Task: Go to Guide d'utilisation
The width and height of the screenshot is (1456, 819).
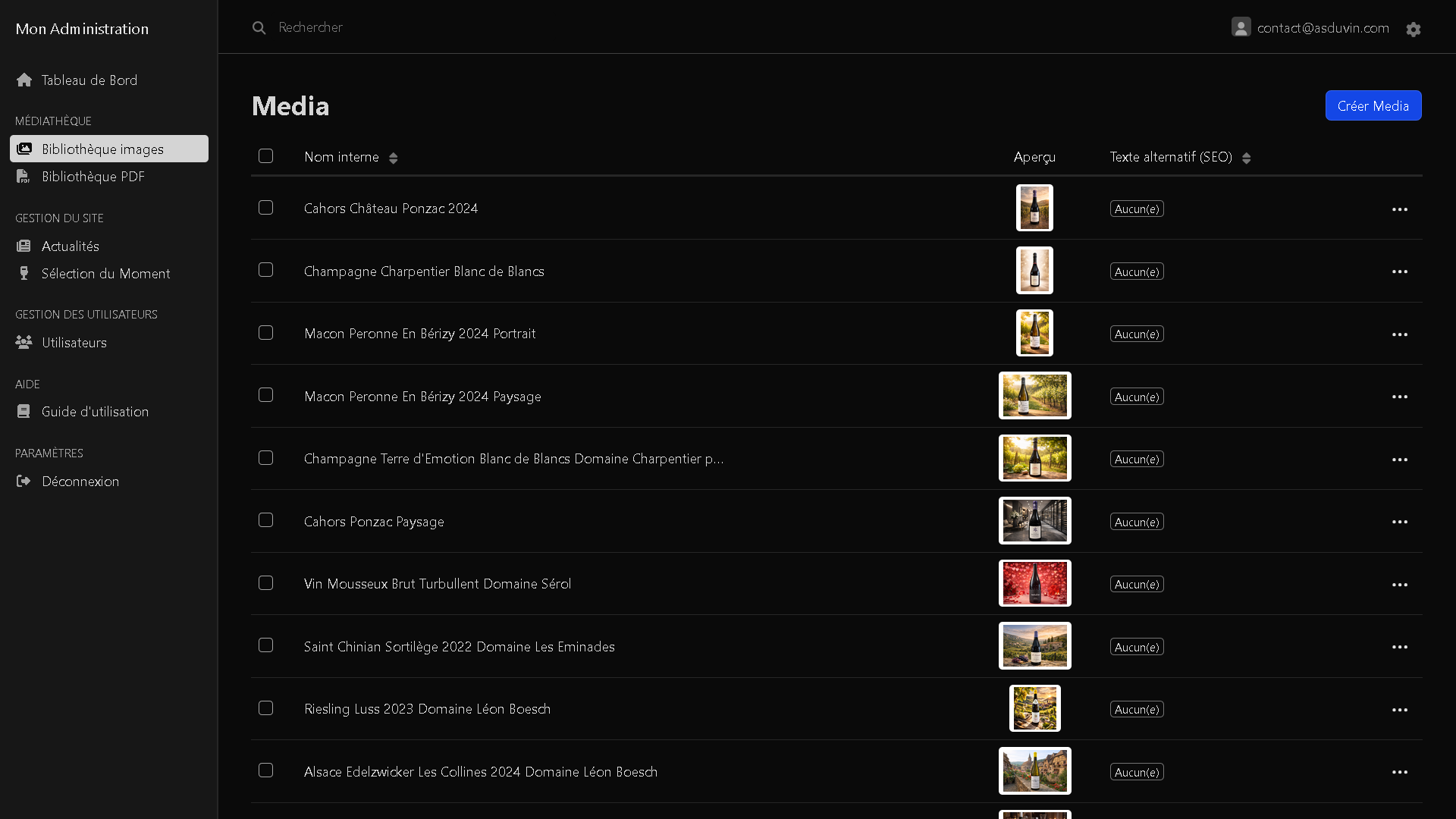Action: tap(95, 412)
